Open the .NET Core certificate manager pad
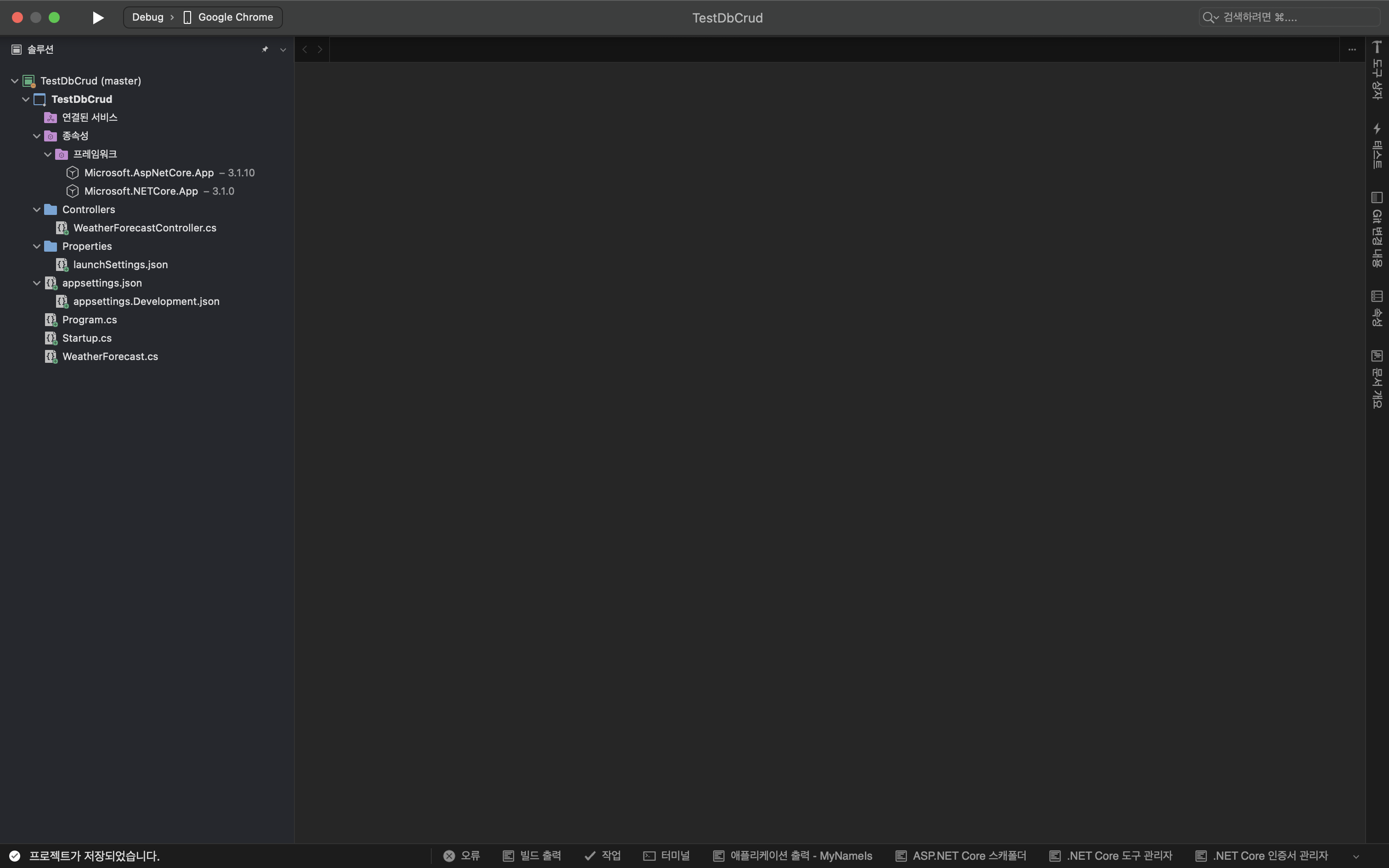This screenshot has width=1389, height=868. [1262, 856]
